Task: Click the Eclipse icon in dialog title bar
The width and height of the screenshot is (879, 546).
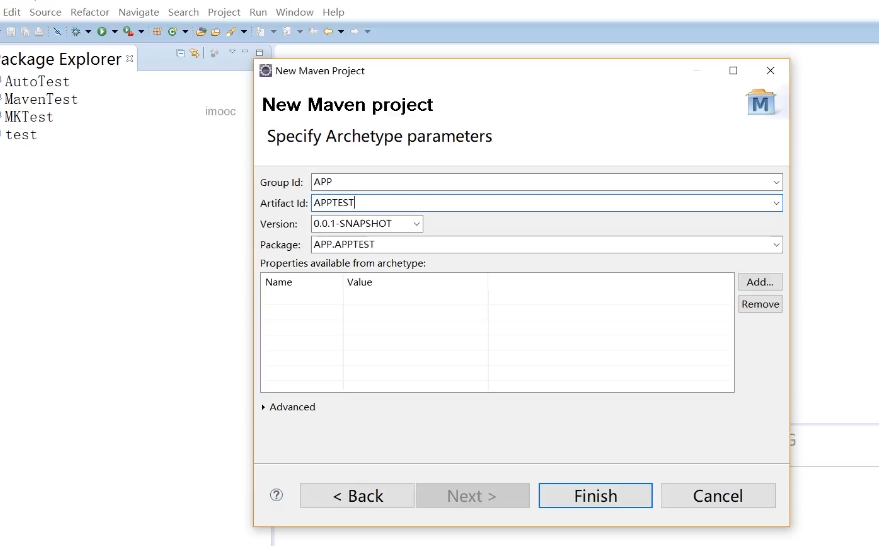Action: coord(266,71)
